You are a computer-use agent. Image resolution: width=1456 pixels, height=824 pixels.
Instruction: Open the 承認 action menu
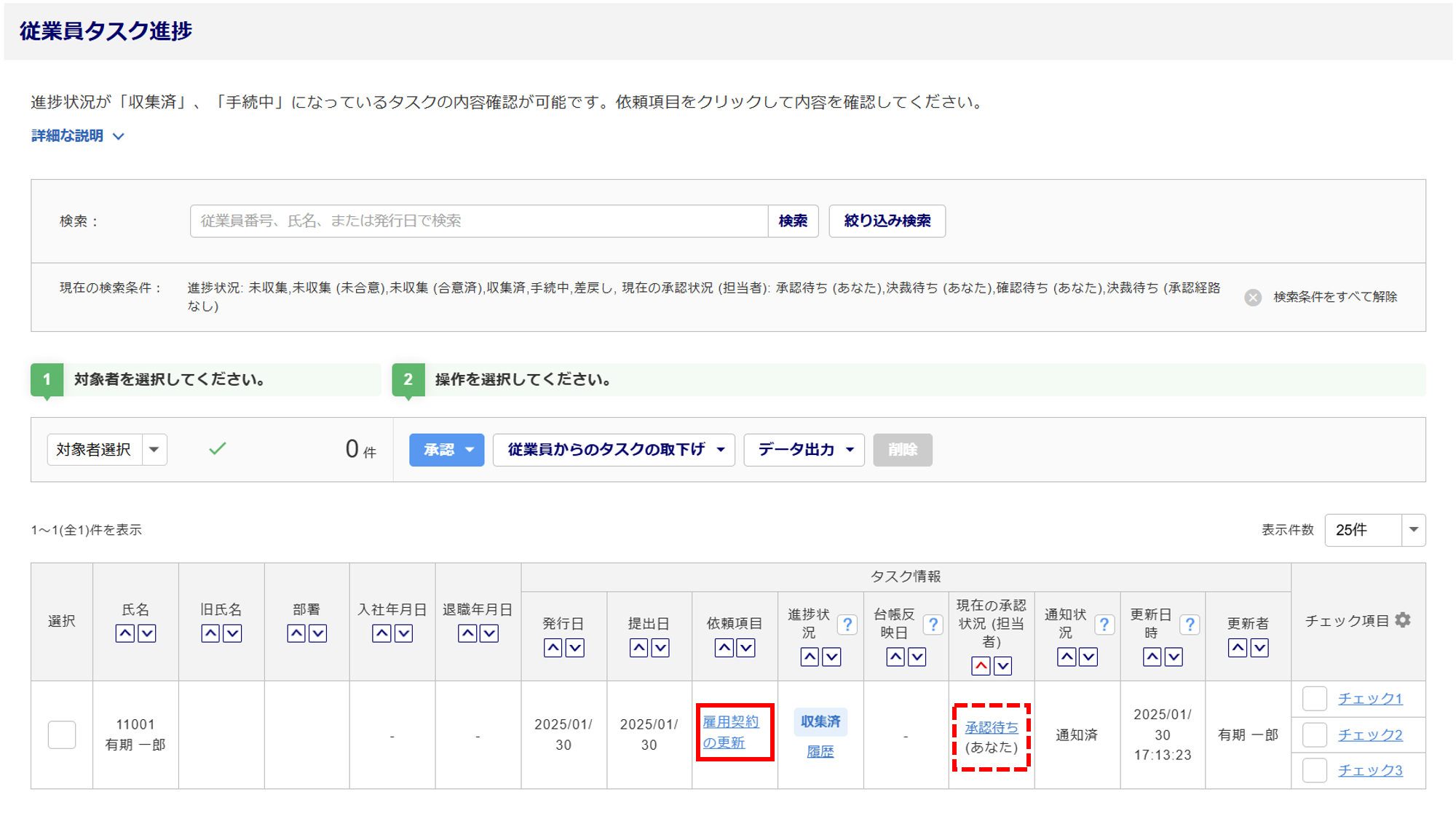446,450
